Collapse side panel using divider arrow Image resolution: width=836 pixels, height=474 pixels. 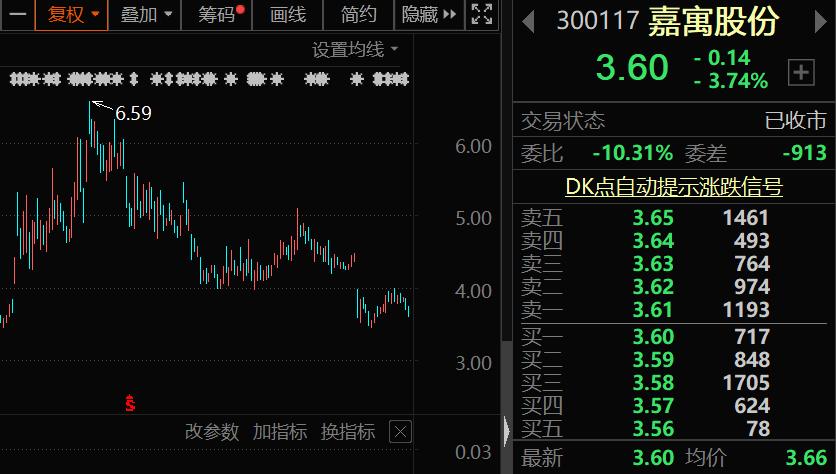coord(507,430)
